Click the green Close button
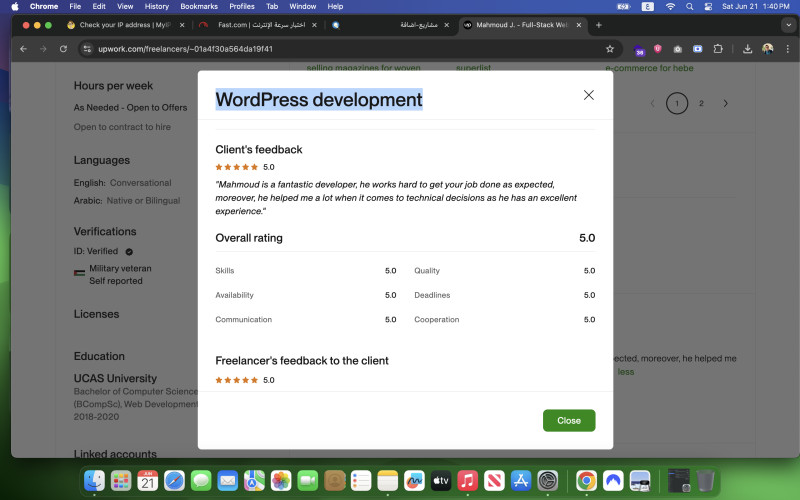800x500 pixels. tap(569, 420)
